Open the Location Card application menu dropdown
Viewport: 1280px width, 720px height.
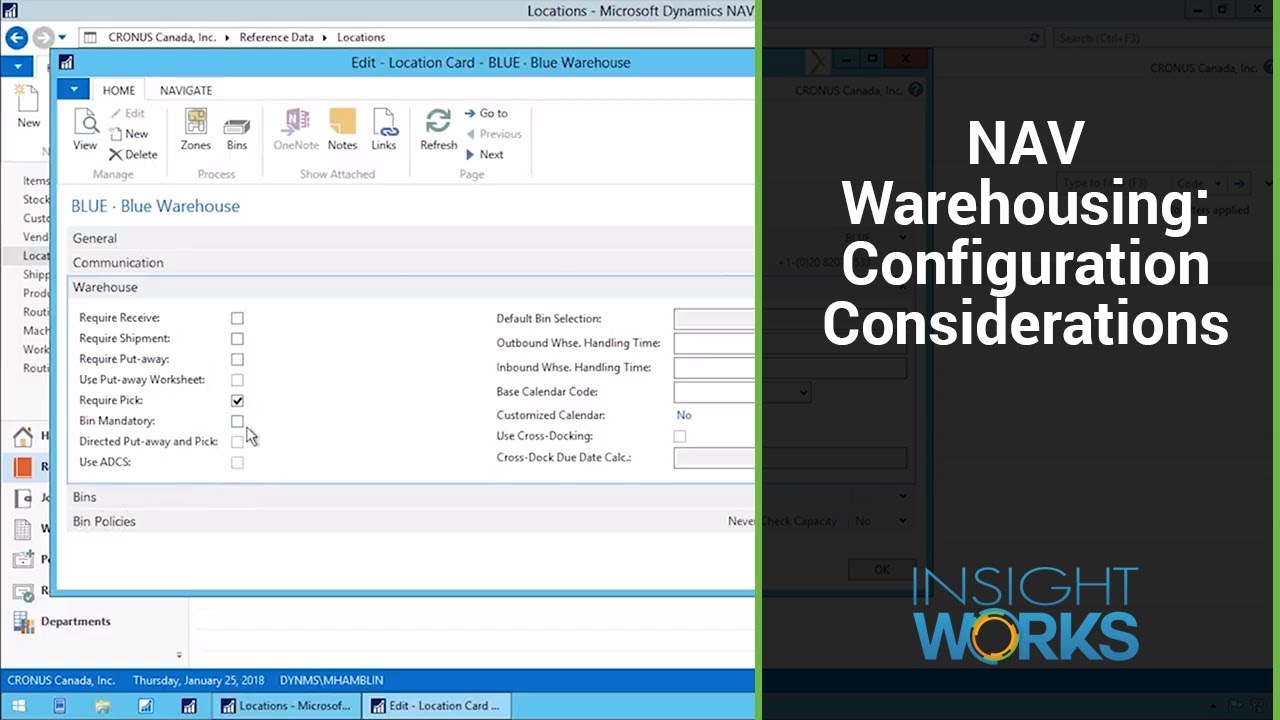click(x=74, y=90)
